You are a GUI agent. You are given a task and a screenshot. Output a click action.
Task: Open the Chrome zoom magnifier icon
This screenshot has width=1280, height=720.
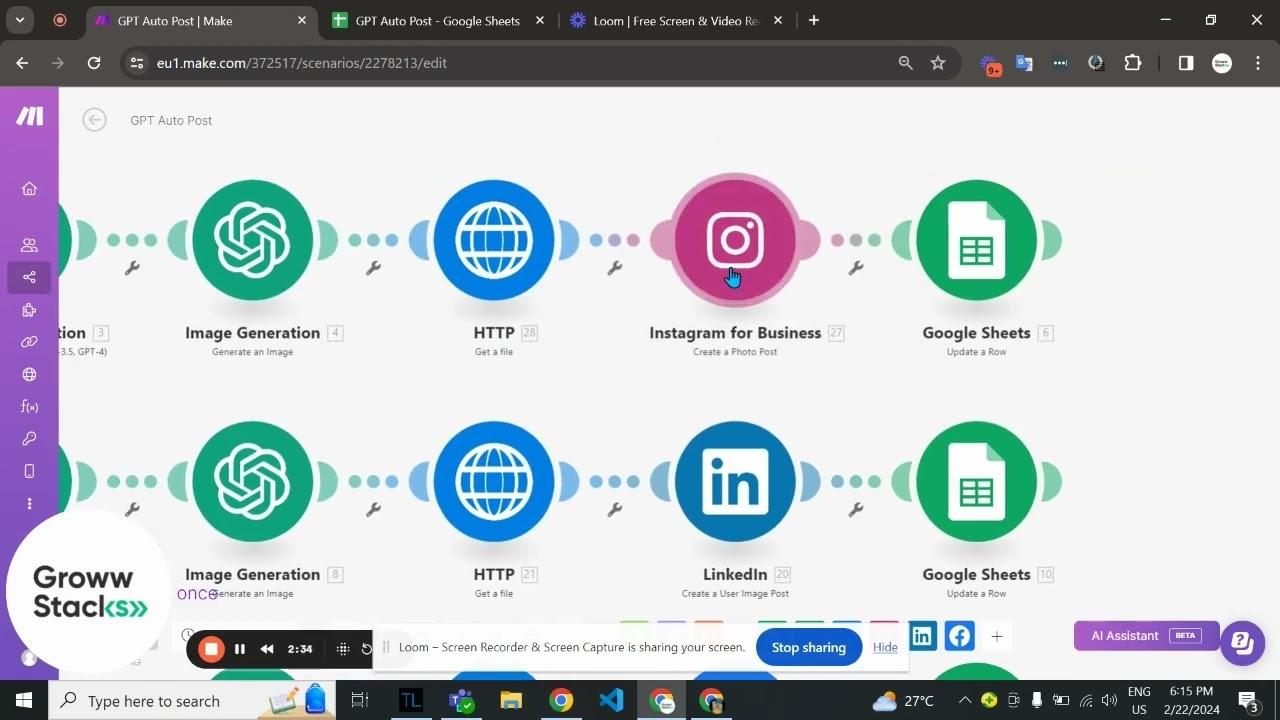pos(905,63)
